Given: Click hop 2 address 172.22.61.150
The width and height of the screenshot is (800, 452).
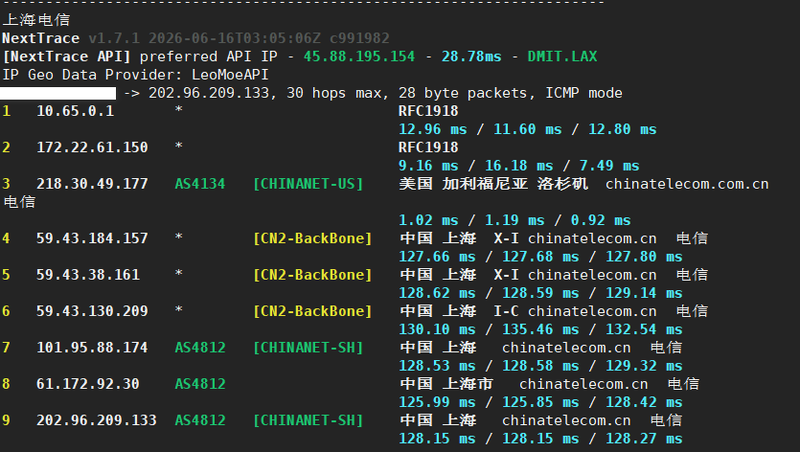Looking at the screenshot, I should pyautogui.click(x=92, y=147).
